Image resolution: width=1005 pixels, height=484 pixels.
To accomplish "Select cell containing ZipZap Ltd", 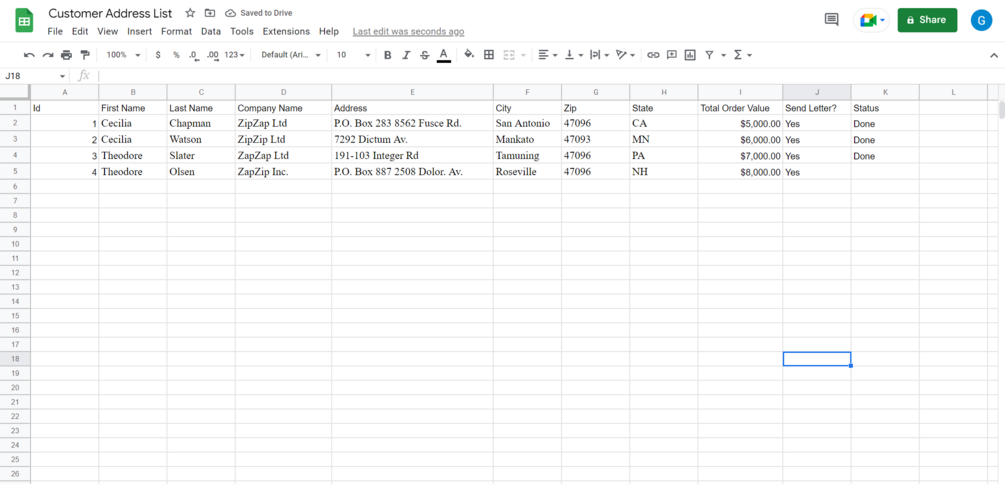I will pos(283,124).
